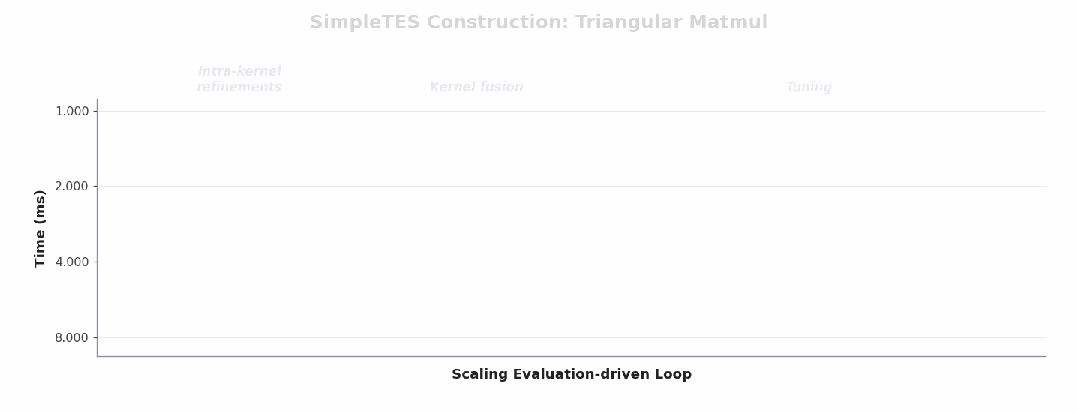The width and height of the screenshot is (1078, 414).
Task: Click the 1.000 y-axis tick label
Action: pos(72,111)
